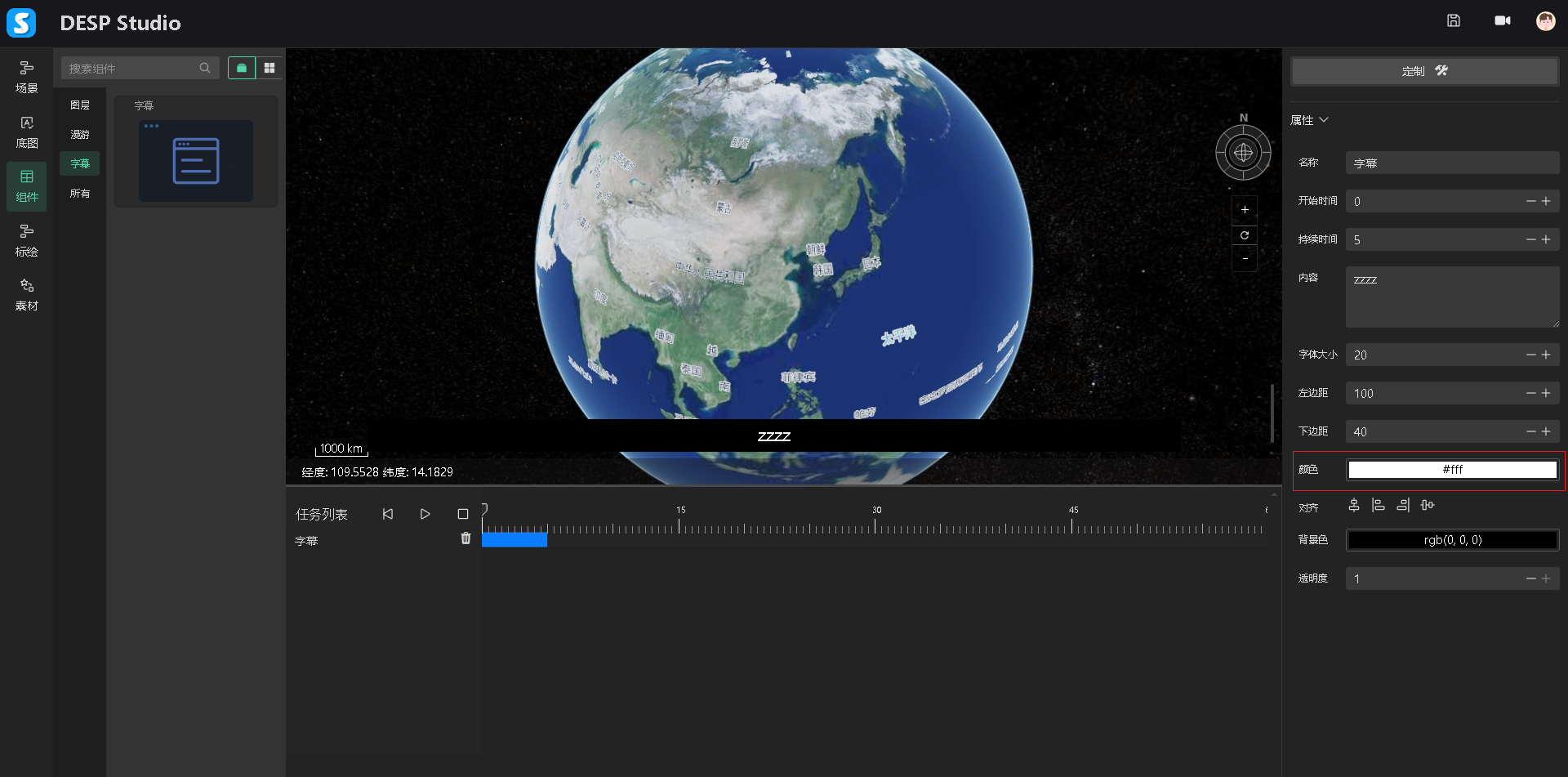The width and height of the screenshot is (1568, 777).
Task: Switch to the 漫游 category tab
Action: click(80, 135)
